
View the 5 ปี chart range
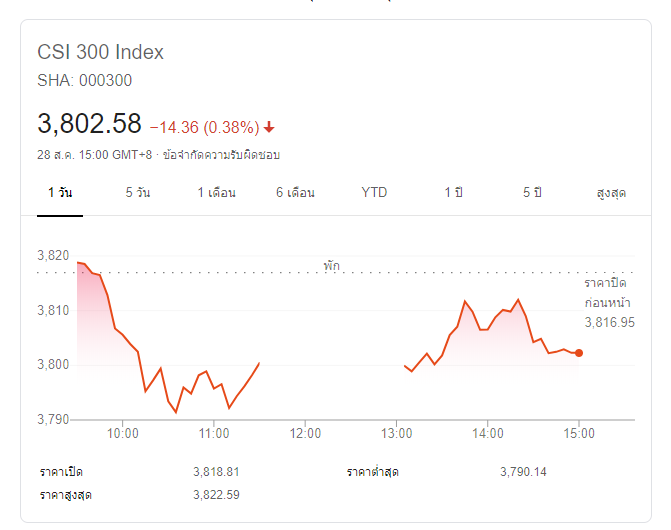tap(532, 193)
